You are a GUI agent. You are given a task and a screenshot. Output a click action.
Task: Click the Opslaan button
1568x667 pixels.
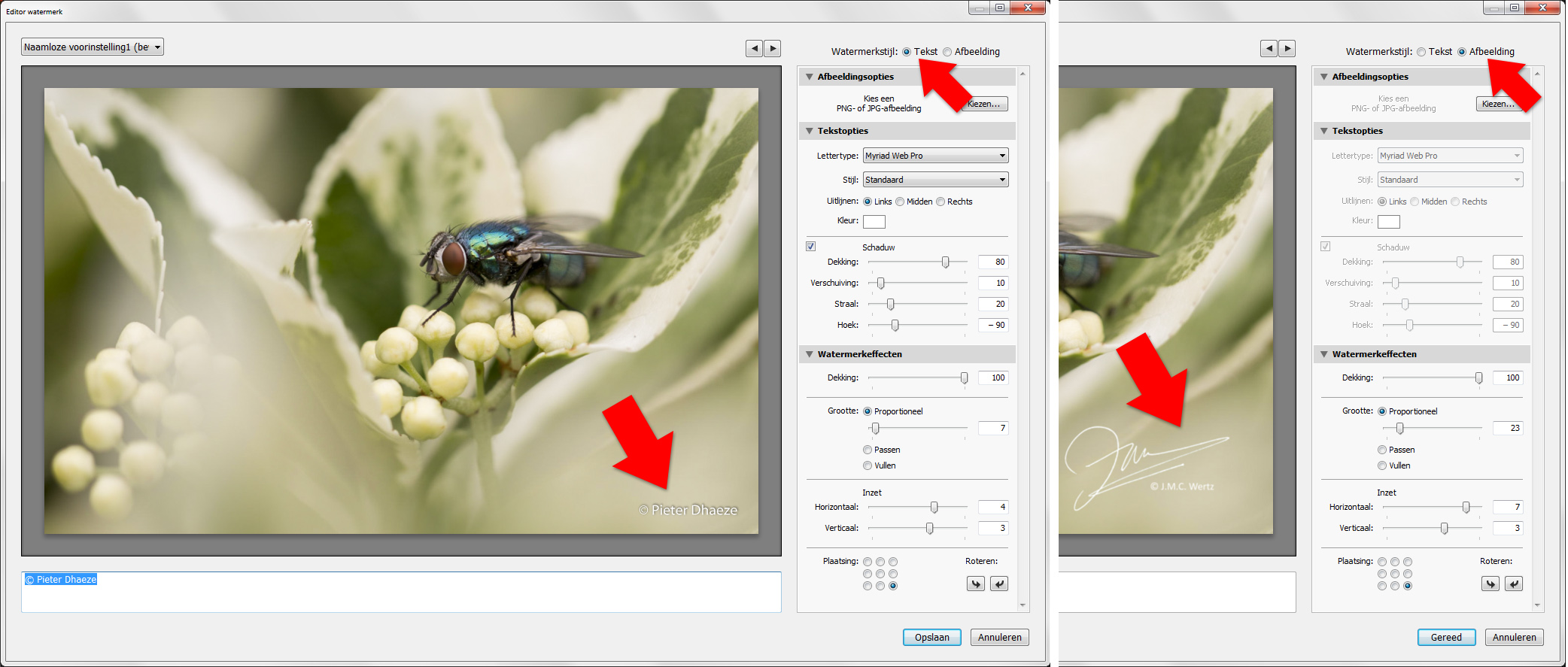[x=931, y=637]
